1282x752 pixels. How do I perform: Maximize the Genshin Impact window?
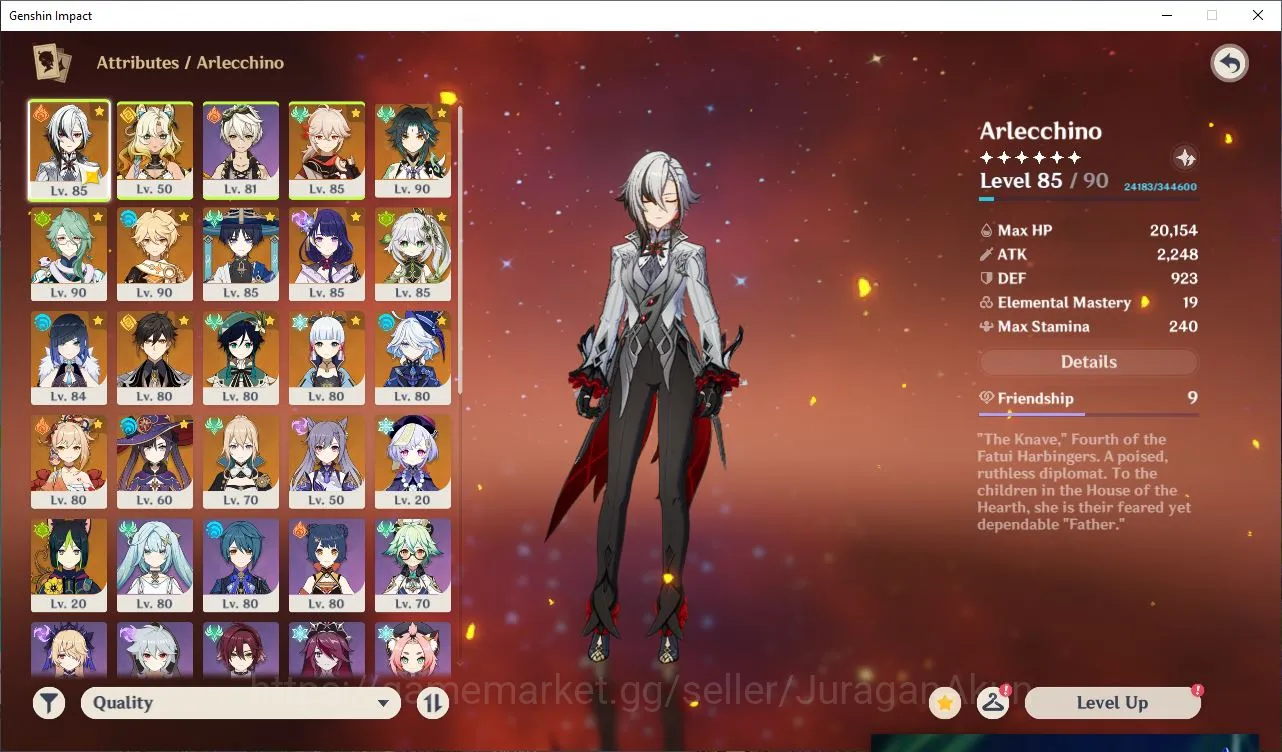(x=1212, y=15)
